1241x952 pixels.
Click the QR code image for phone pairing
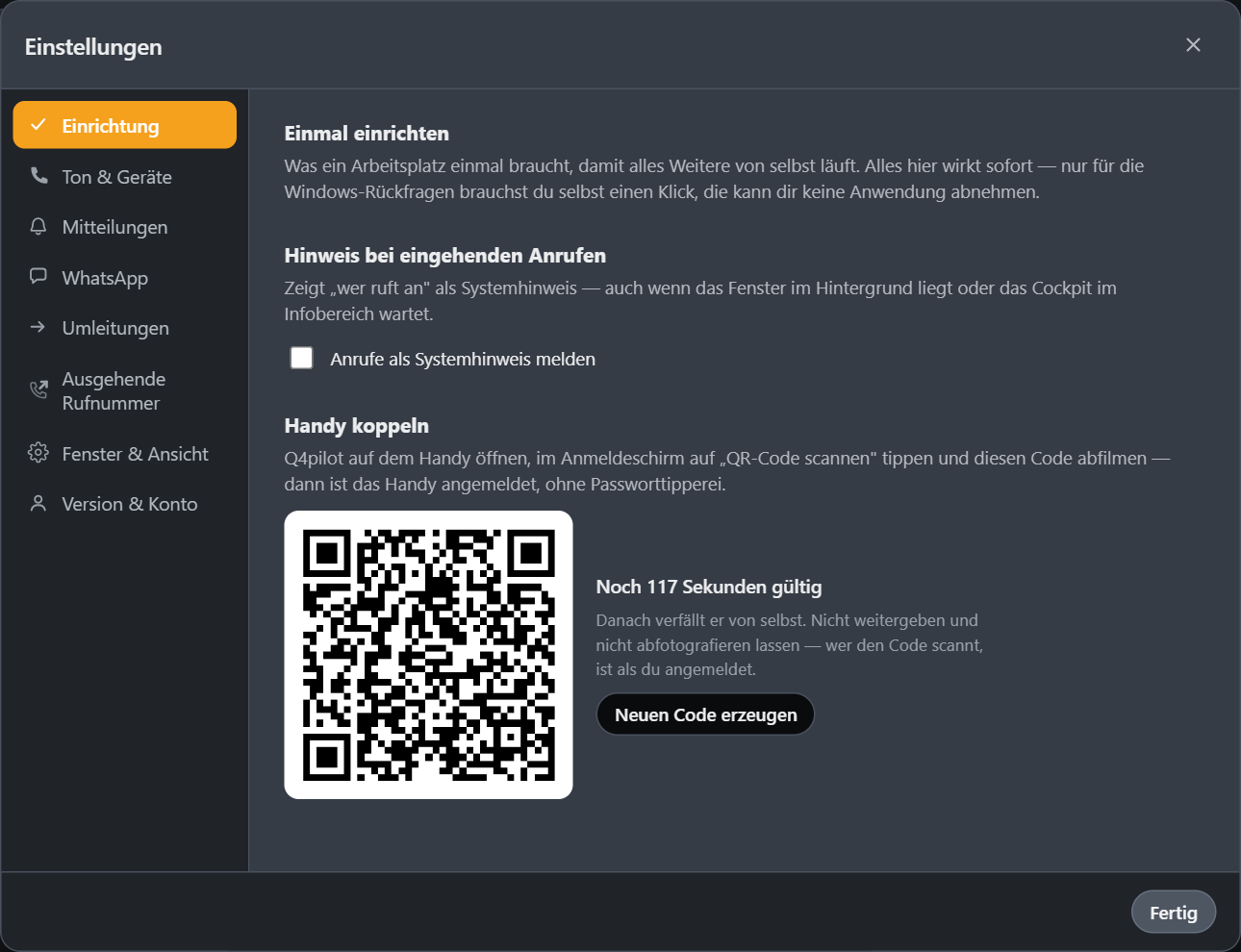(429, 655)
